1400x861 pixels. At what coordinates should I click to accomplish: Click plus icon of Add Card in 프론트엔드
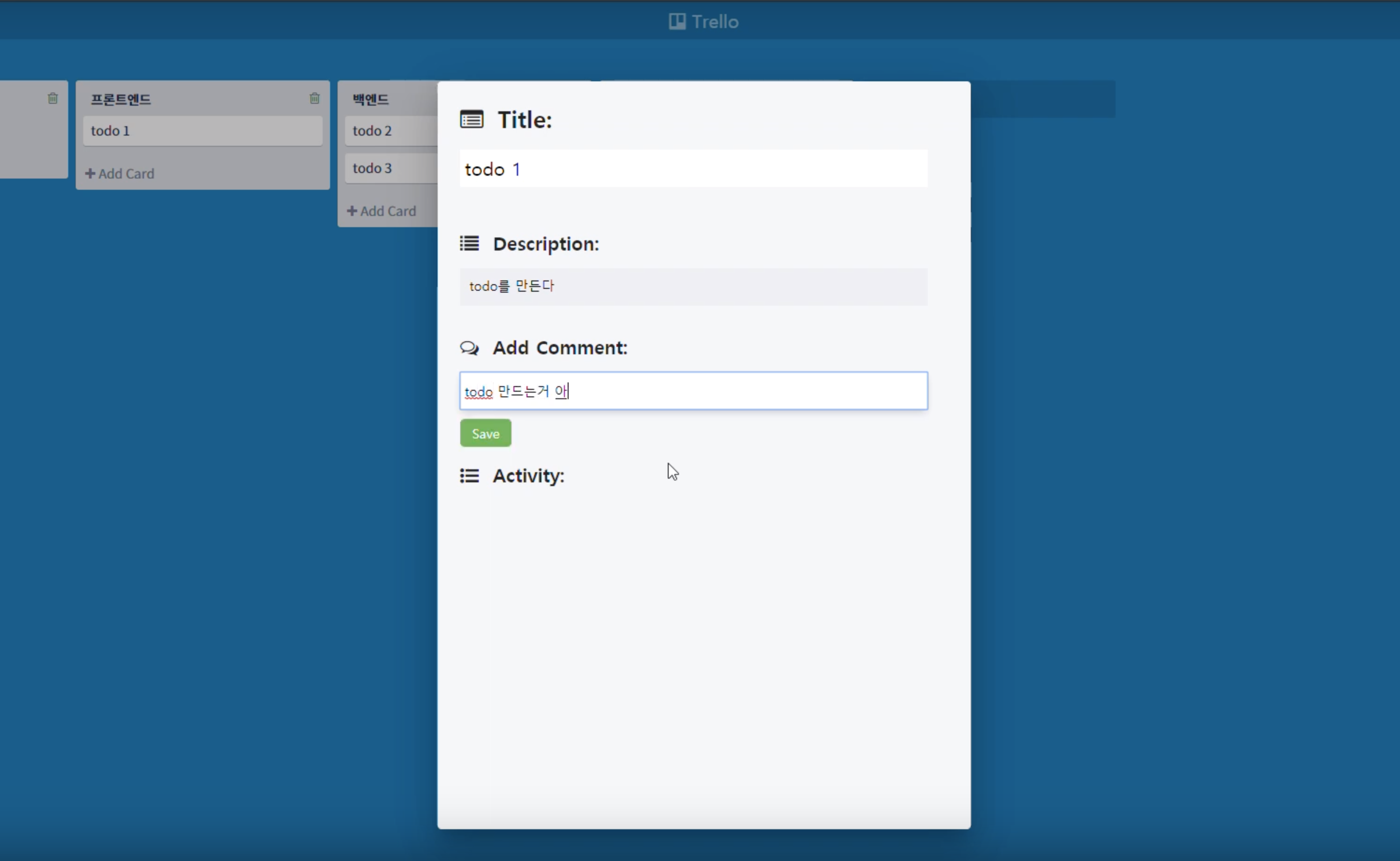click(90, 174)
